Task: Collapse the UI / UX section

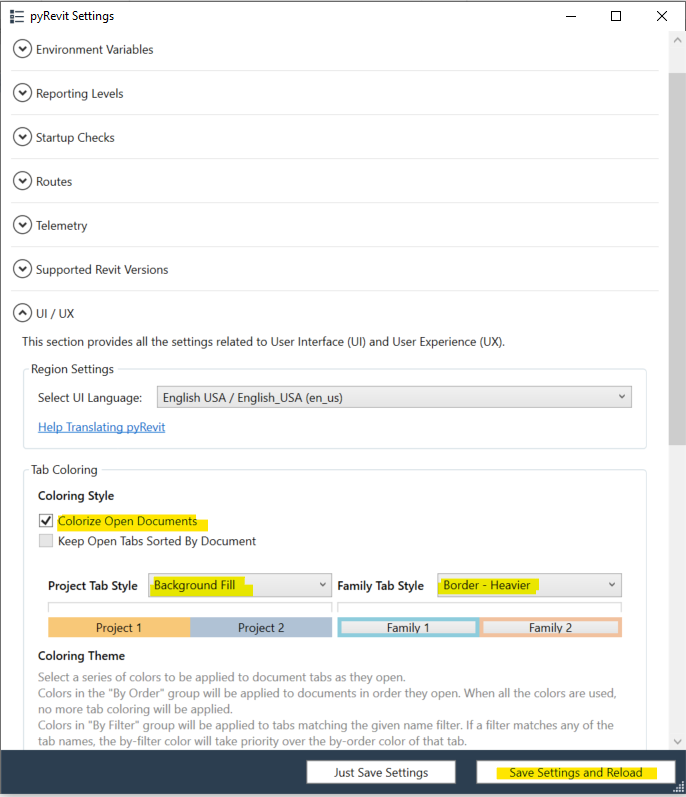Action: [x=22, y=313]
